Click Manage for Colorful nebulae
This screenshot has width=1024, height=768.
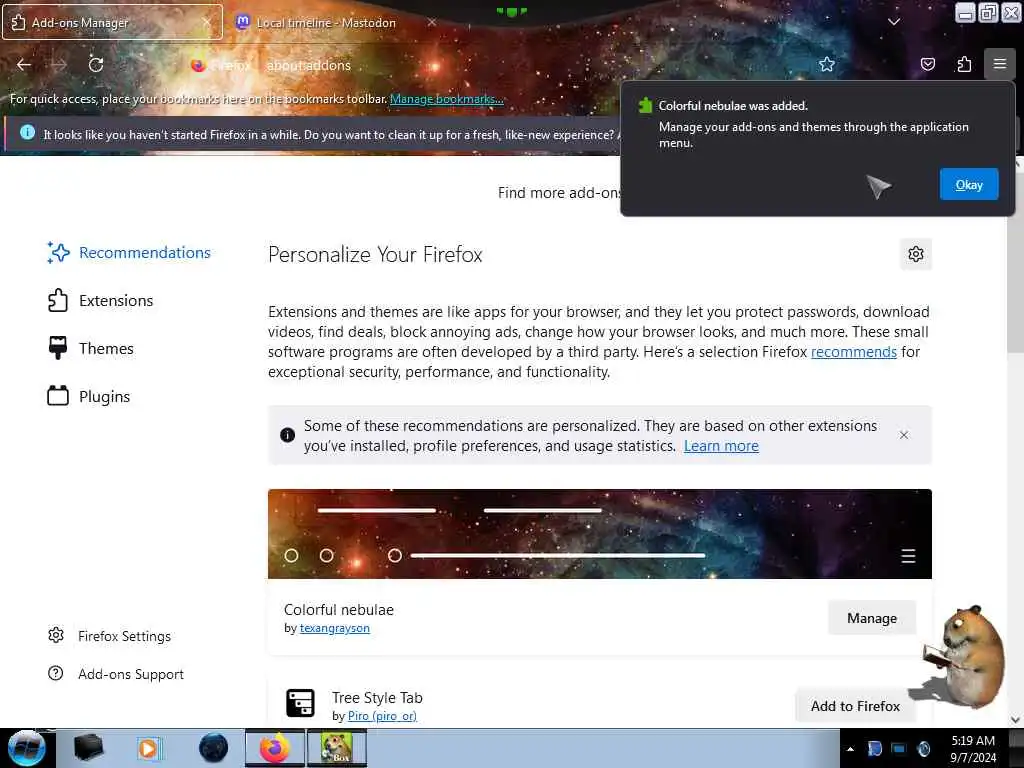[872, 618]
